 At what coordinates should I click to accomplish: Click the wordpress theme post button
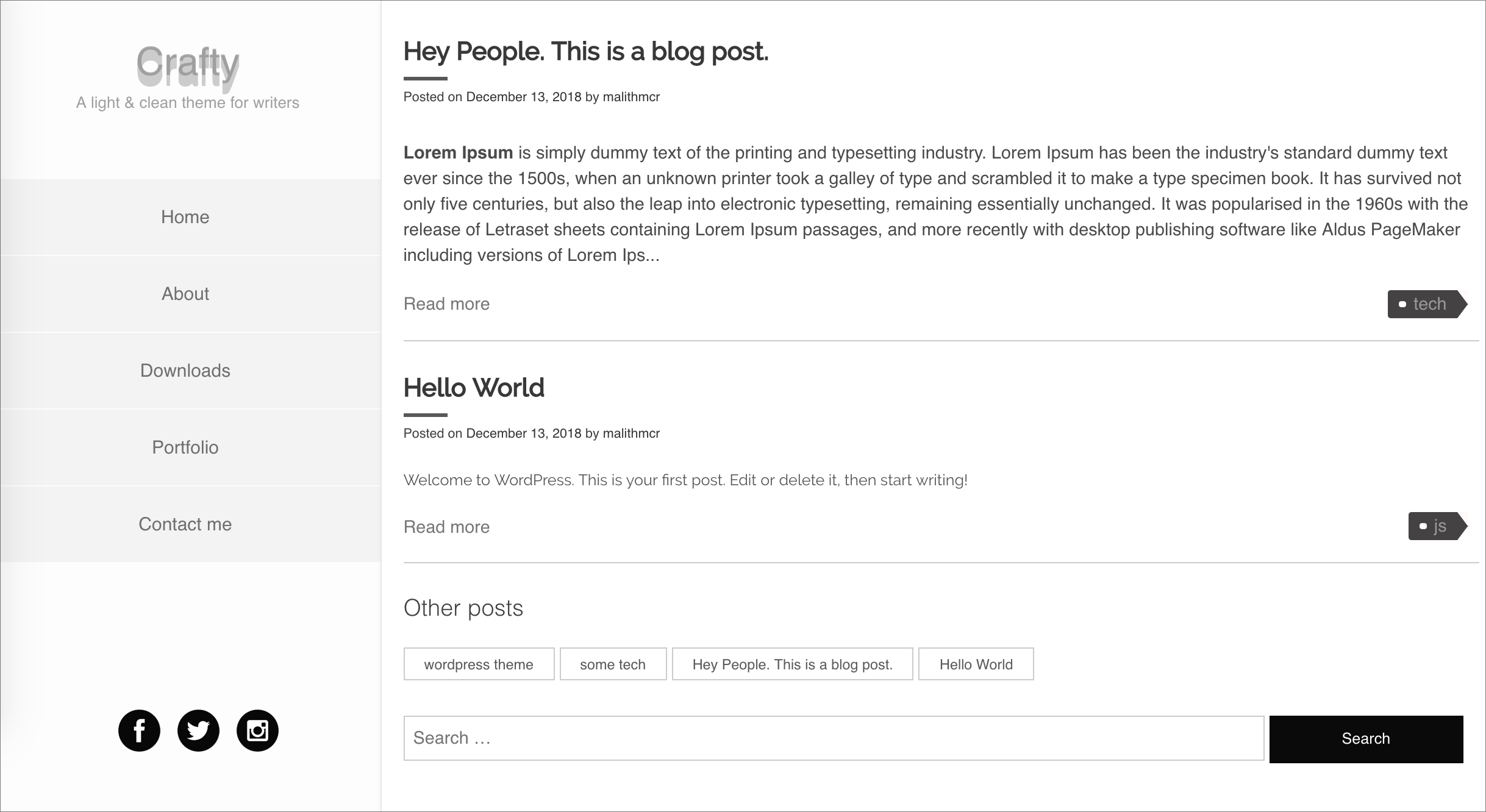click(x=479, y=664)
